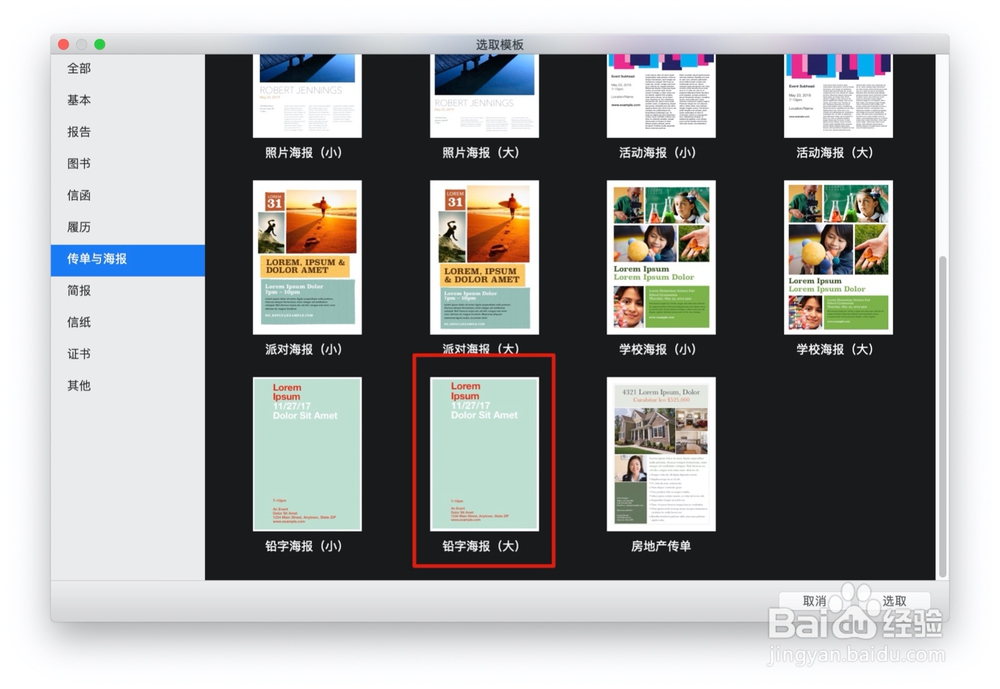Click the 照片海报（大）label text
This screenshot has height=689, width=1000.
tap(481, 152)
